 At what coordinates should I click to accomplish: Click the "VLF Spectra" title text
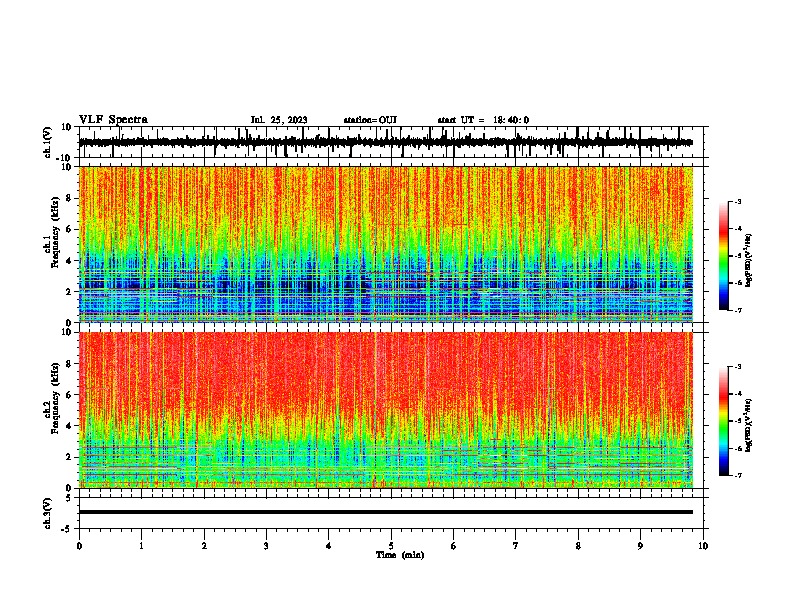pos(113,120)
